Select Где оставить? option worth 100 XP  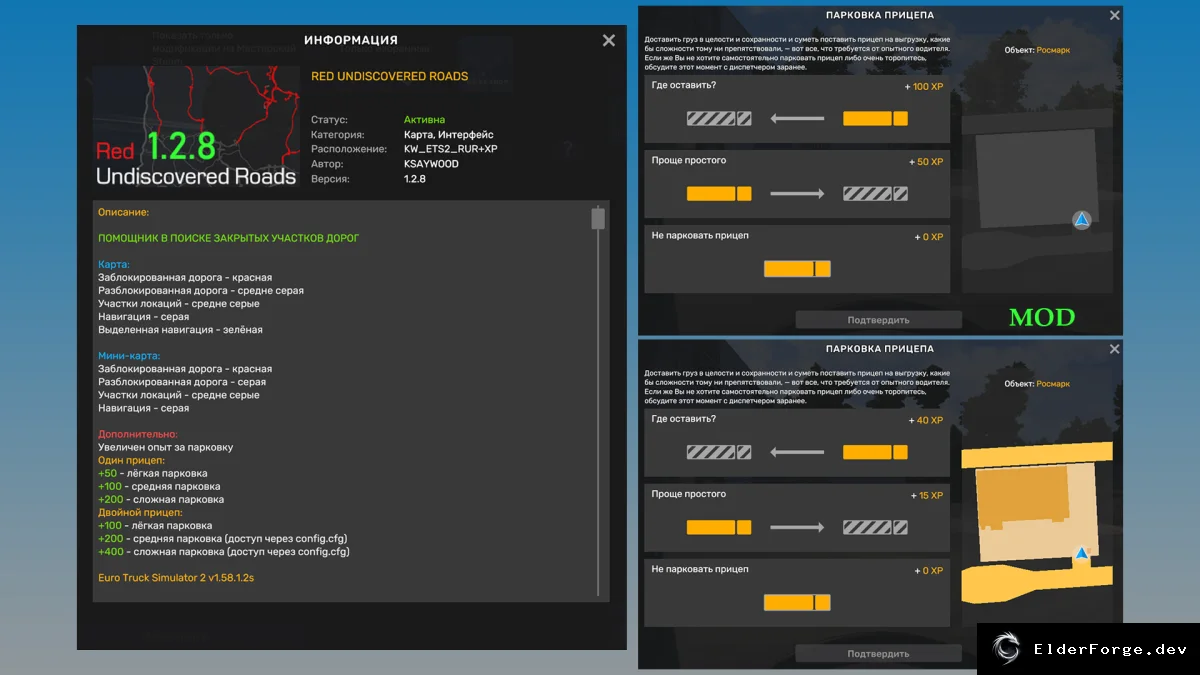[x=797, y=109]
